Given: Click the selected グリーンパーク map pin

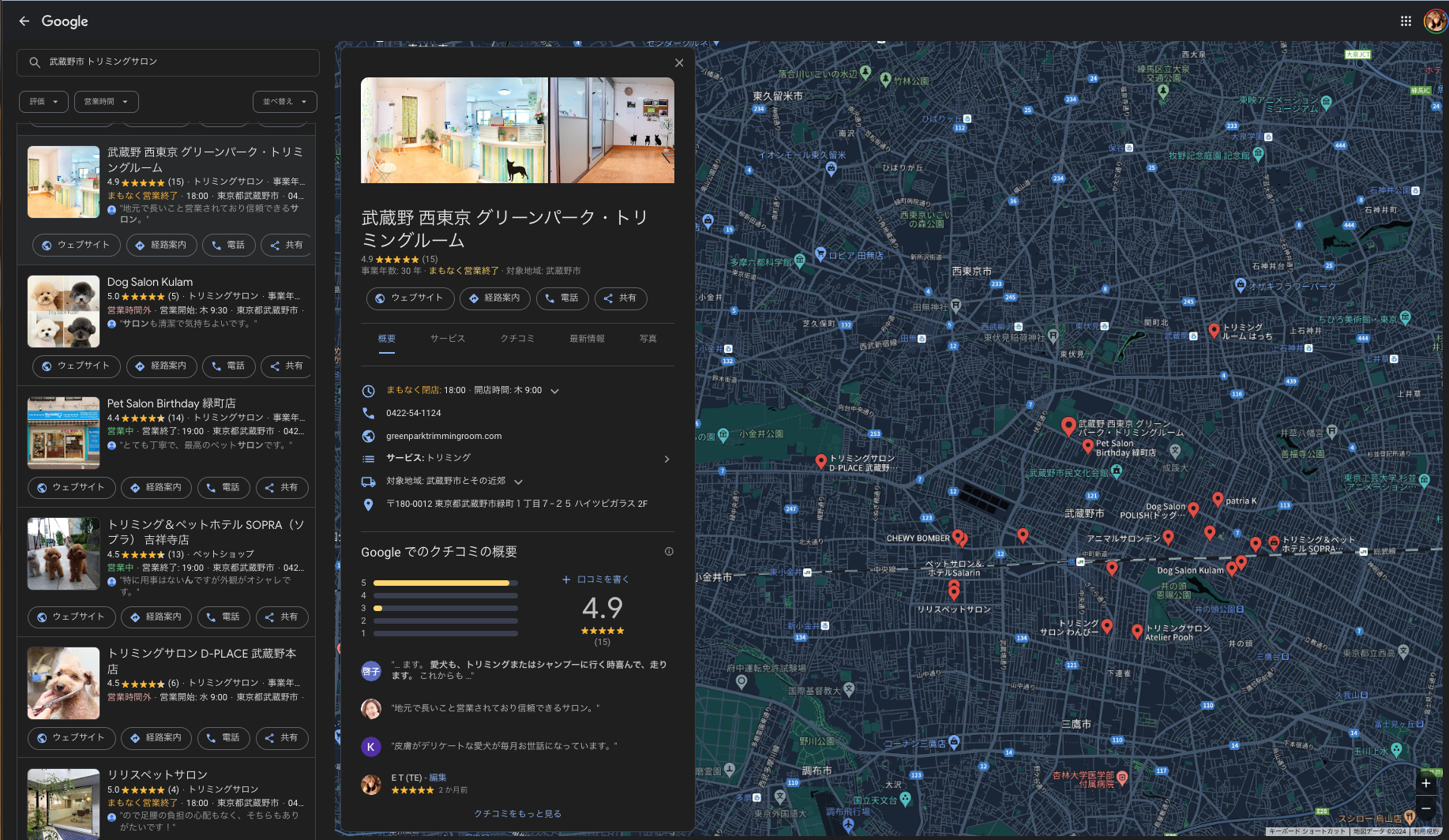Looking at the screenshot, I should point(1068,426).
